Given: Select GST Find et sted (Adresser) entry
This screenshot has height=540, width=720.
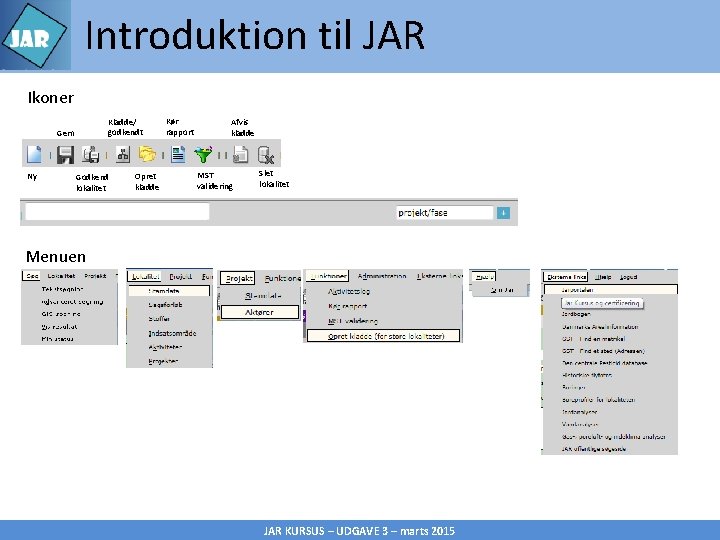Looking at the screenshot, I should pyautogui.click(x=603, y=351).
